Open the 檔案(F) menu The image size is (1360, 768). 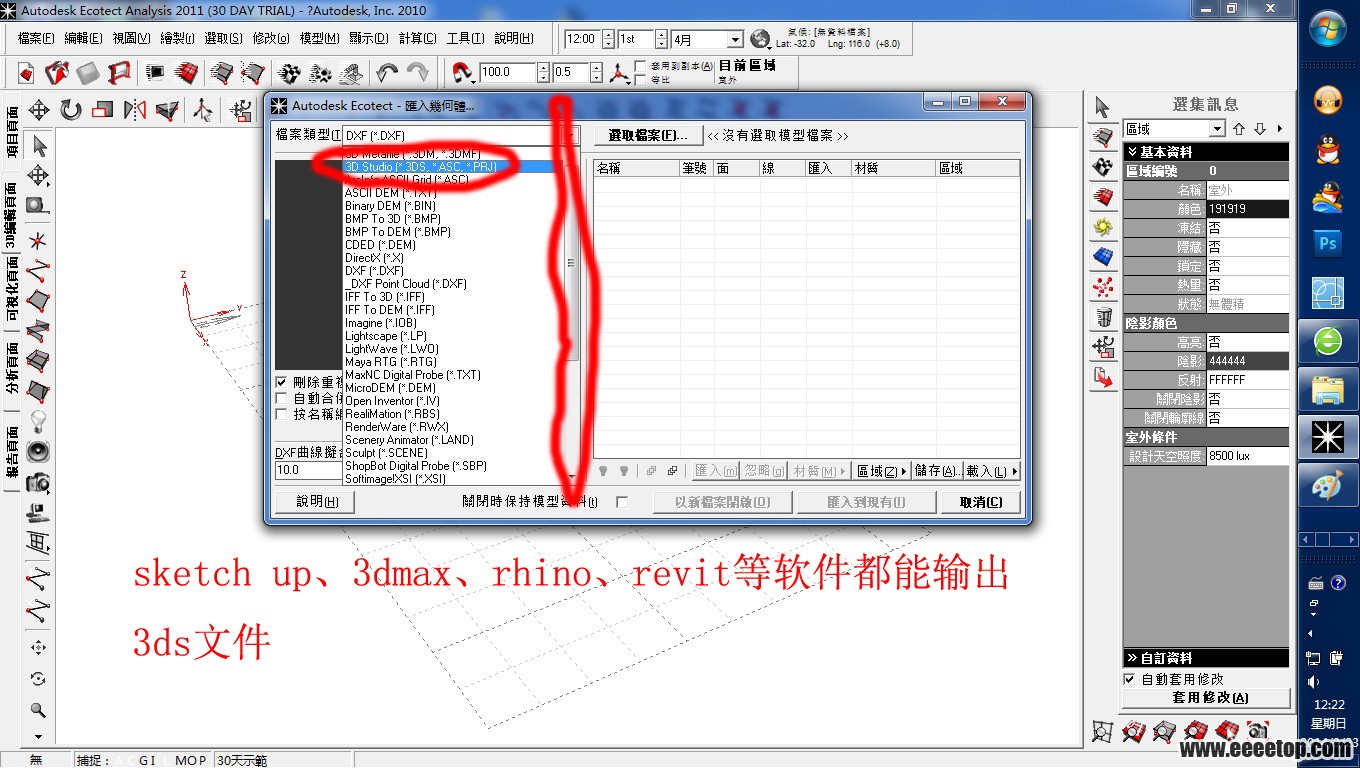(x=36, y=38)
